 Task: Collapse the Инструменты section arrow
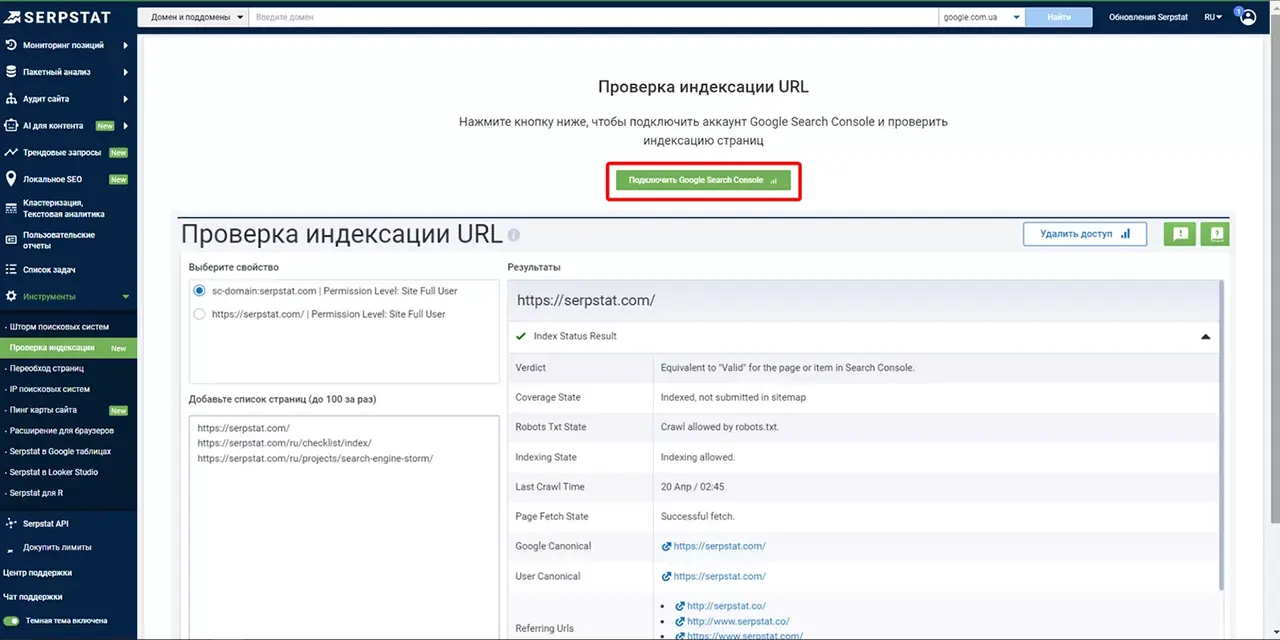tap(126, 297)
